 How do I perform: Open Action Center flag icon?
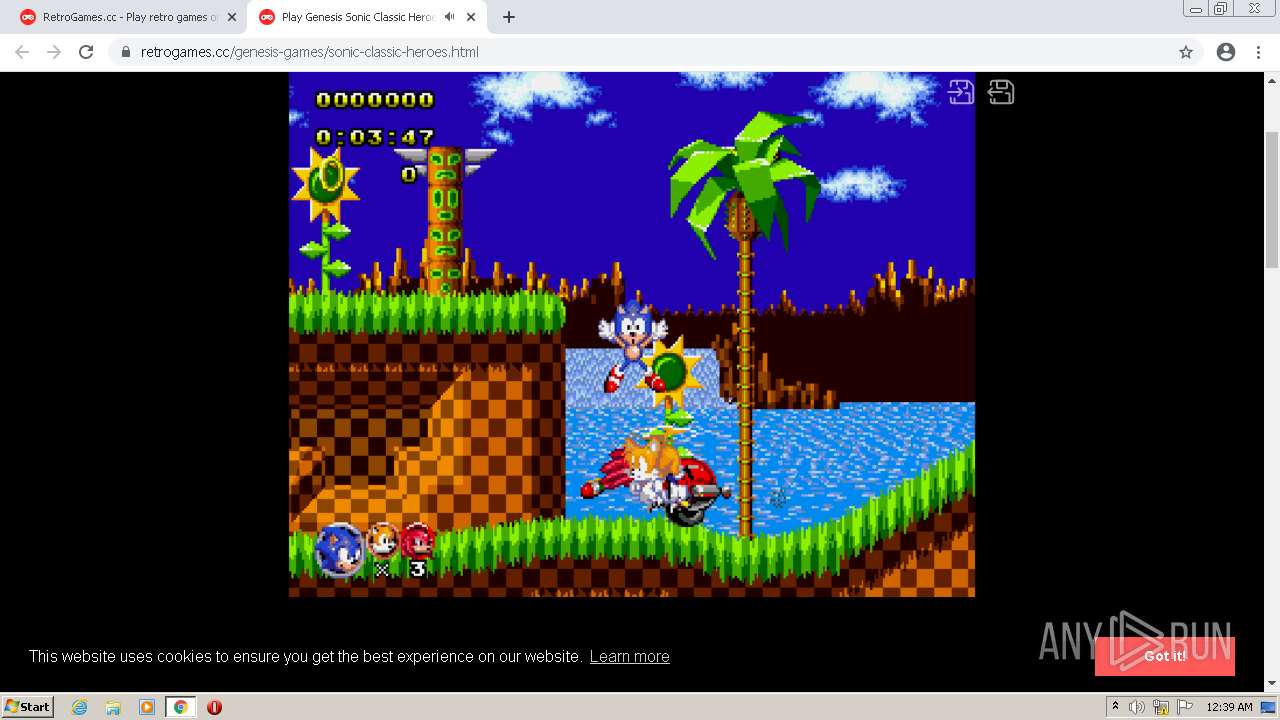tap(1185, 707)
